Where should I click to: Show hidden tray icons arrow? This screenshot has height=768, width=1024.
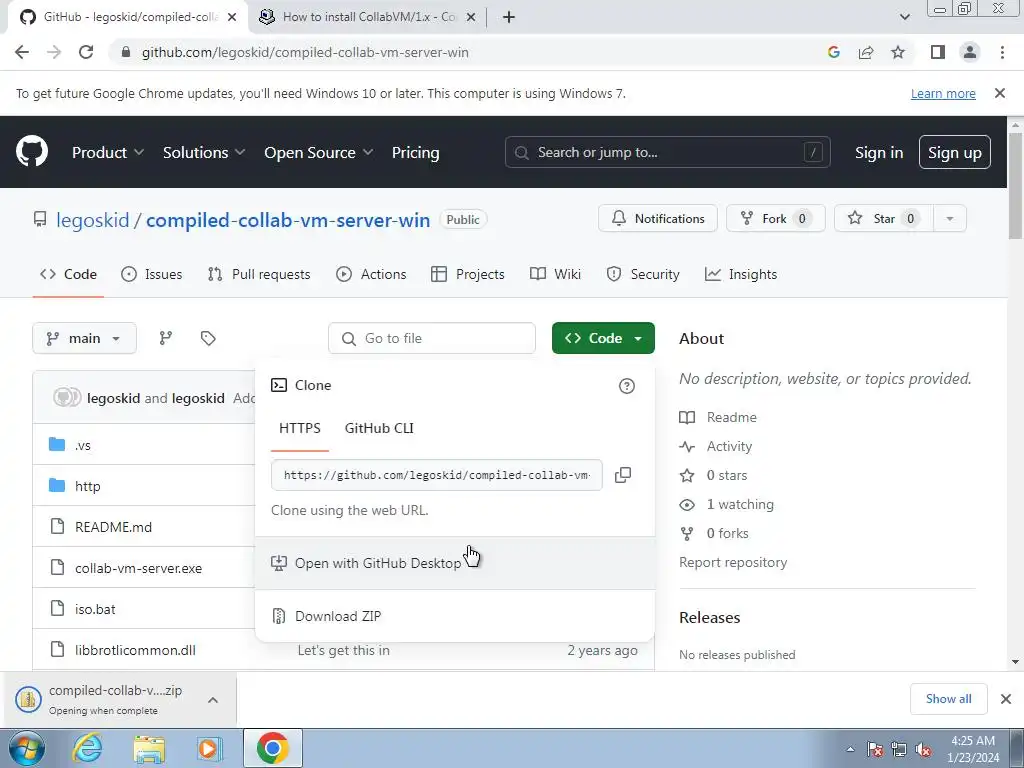point(850,750)
